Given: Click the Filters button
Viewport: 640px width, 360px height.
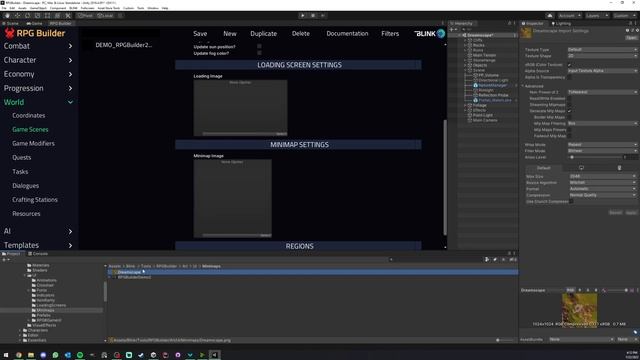Looking at the screenshot, I should pos(390,34).
